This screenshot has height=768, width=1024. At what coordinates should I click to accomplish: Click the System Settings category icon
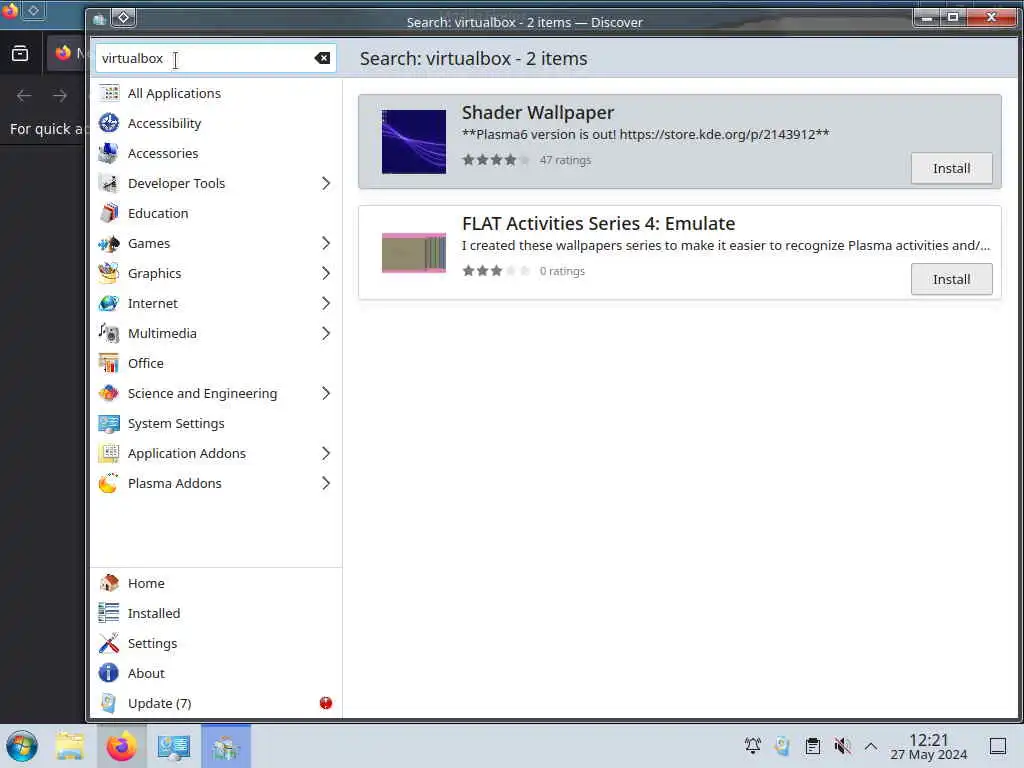(109, 424)
